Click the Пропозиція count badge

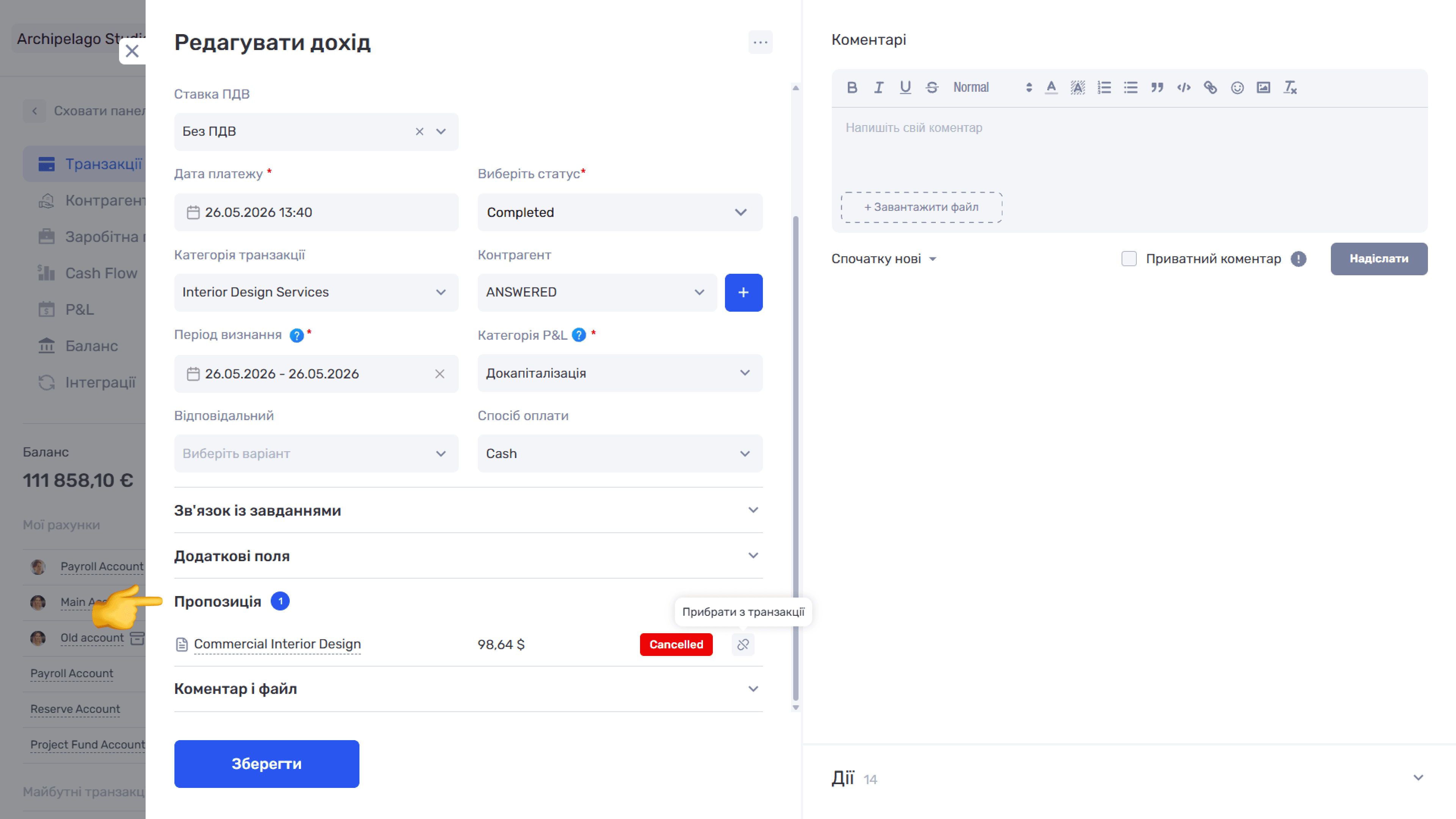tap(280, 601)
